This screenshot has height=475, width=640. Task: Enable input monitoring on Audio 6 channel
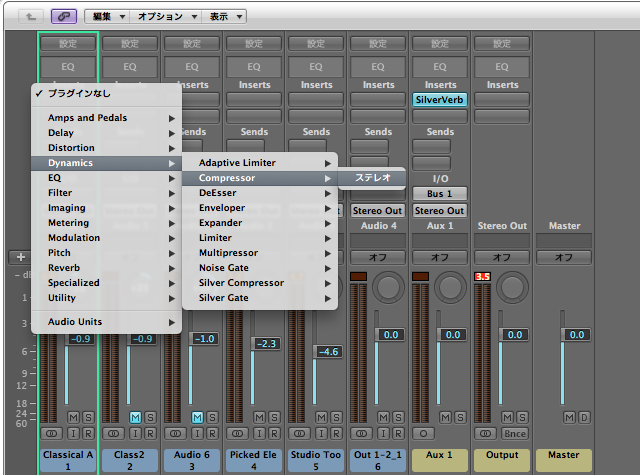pyautogui.click(x=198, y=433)
